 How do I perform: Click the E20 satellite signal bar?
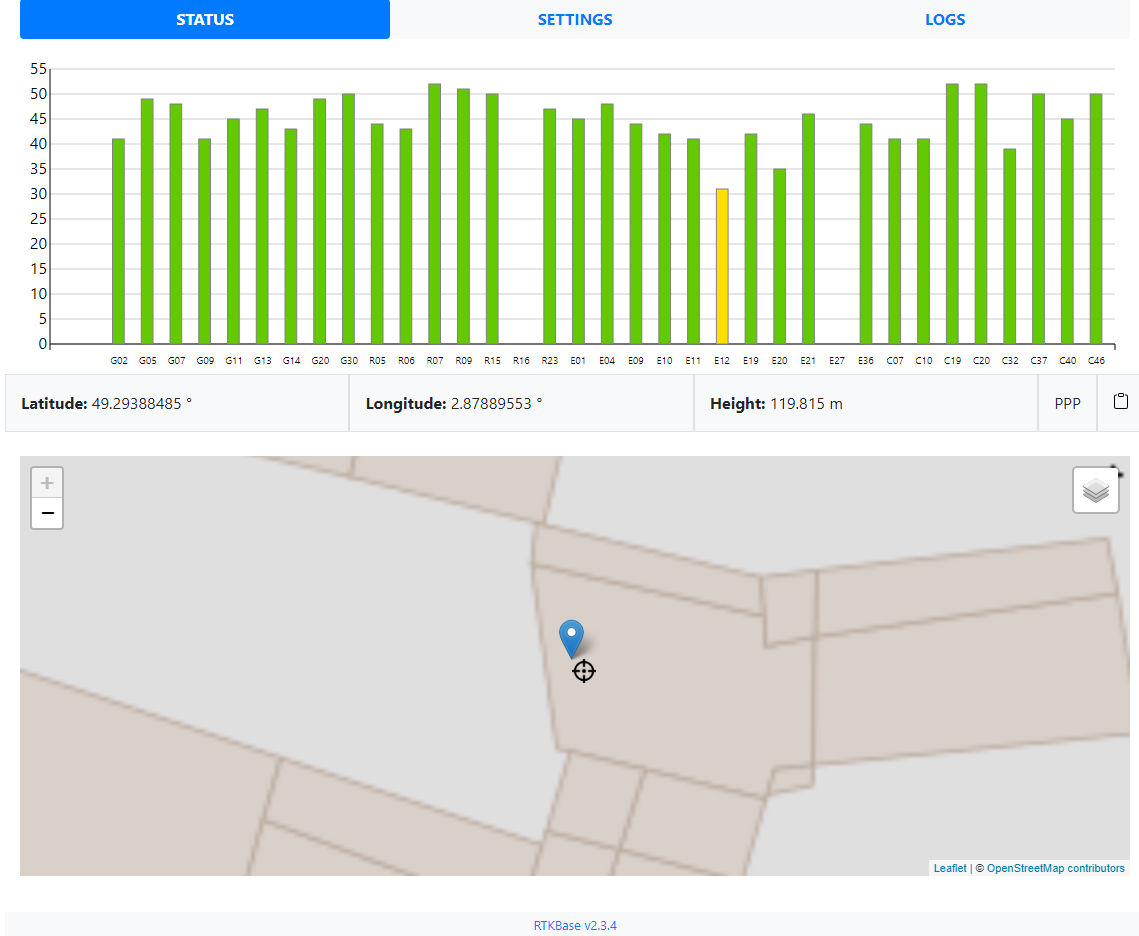(x=779, y=256)
